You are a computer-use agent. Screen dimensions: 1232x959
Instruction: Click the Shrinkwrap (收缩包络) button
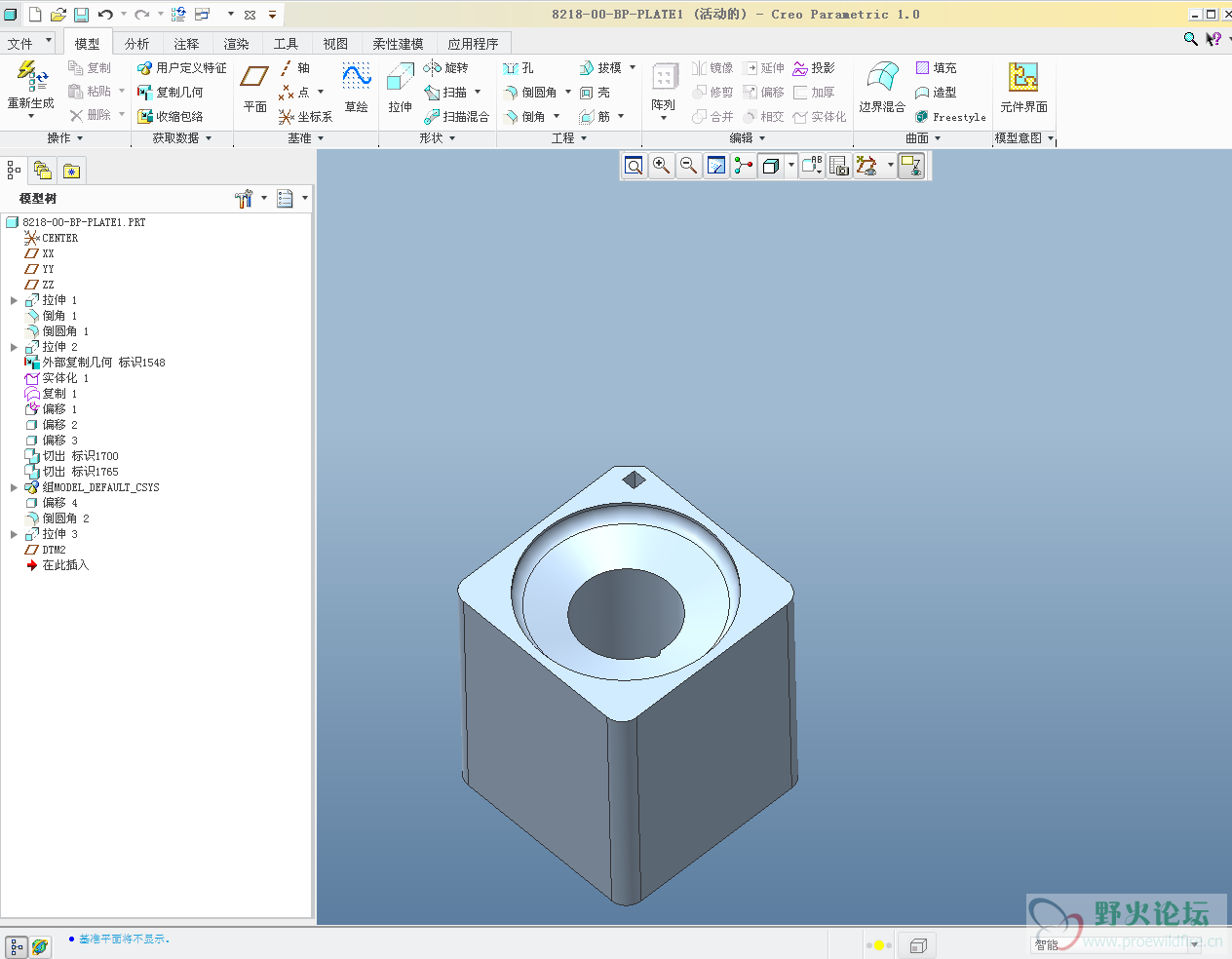171,116
